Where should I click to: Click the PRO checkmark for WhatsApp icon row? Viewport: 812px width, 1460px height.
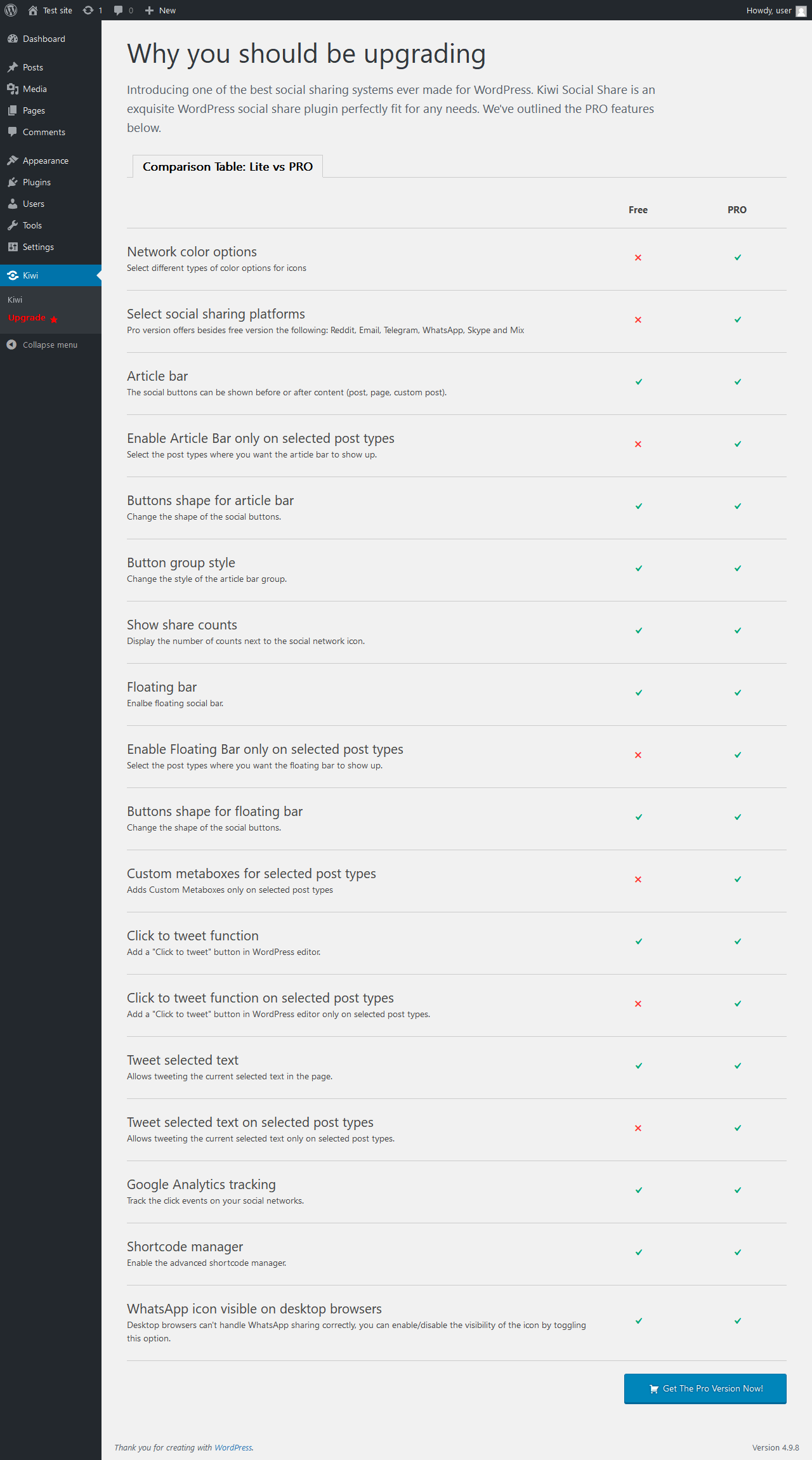point(738,1321)
